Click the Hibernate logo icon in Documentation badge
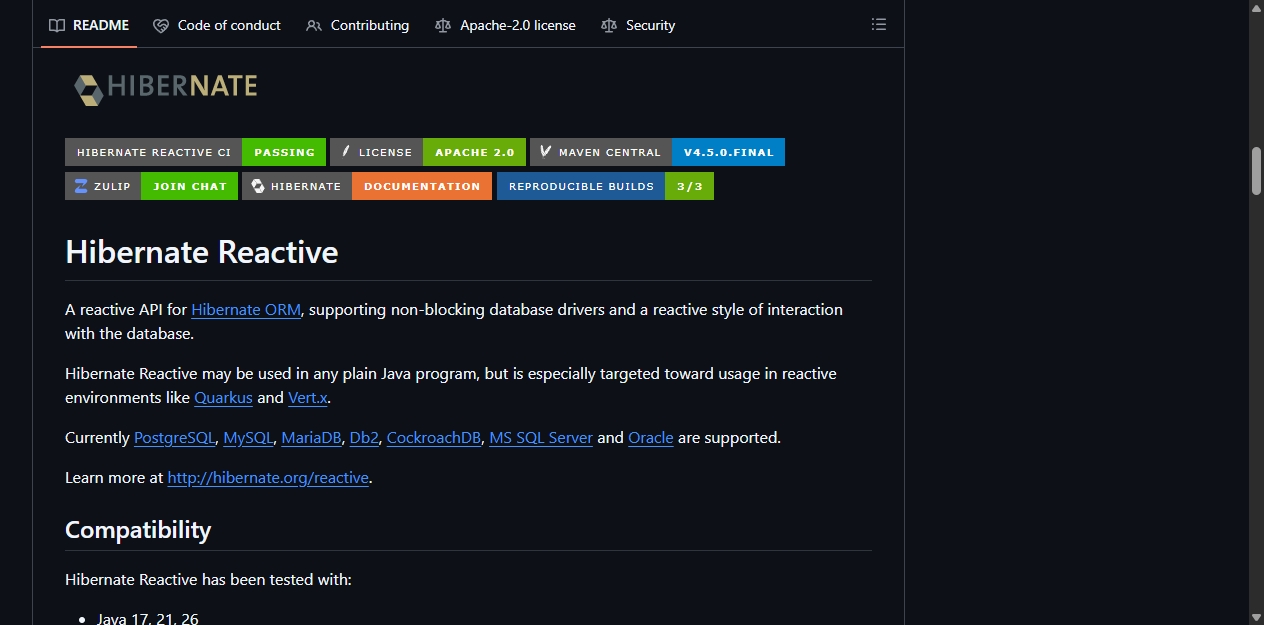The height and width of the screenshot is (625, 1264). coord(258,186)
